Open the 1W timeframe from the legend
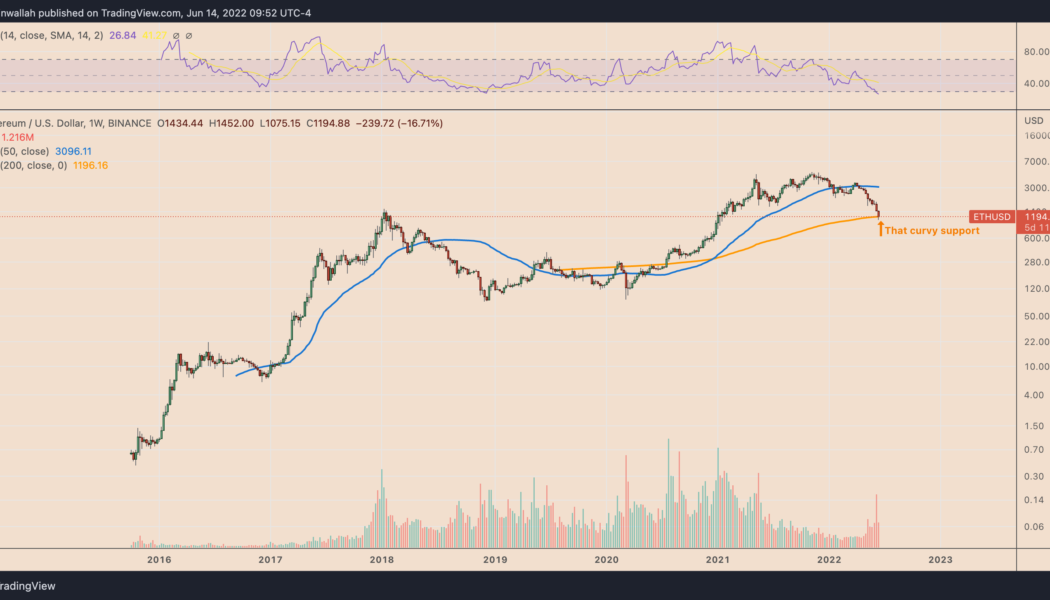Viewport: 1050px width, 600px height. tap(97, 122)
